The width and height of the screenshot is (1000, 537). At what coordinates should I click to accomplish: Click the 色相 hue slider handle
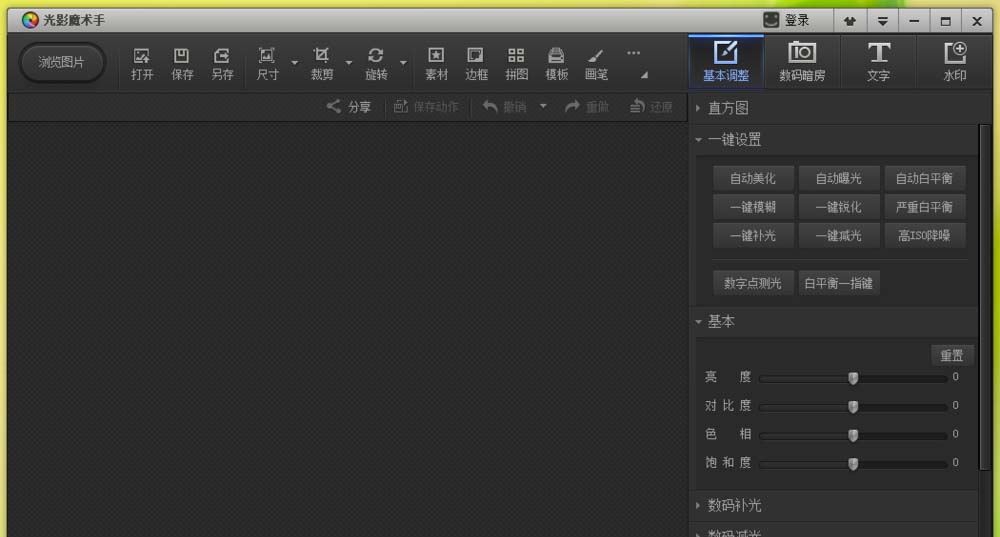pos(853,435)
